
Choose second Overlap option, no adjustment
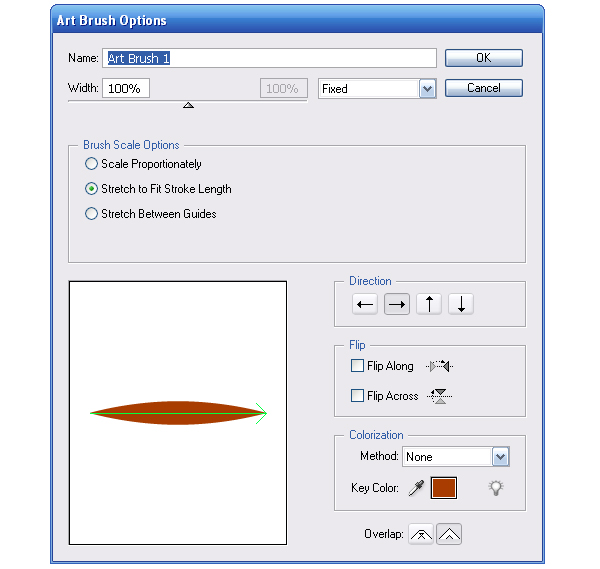point(449,534)
